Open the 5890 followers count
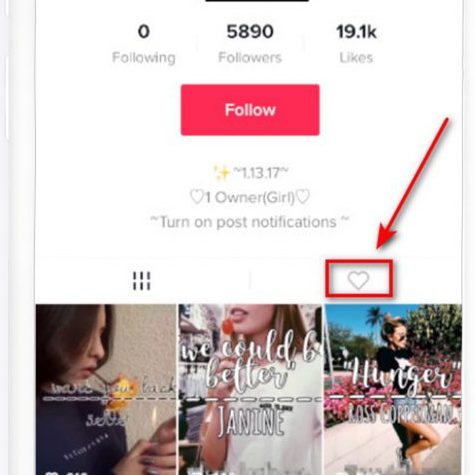 pyautogui.click(x=250, y=32)
